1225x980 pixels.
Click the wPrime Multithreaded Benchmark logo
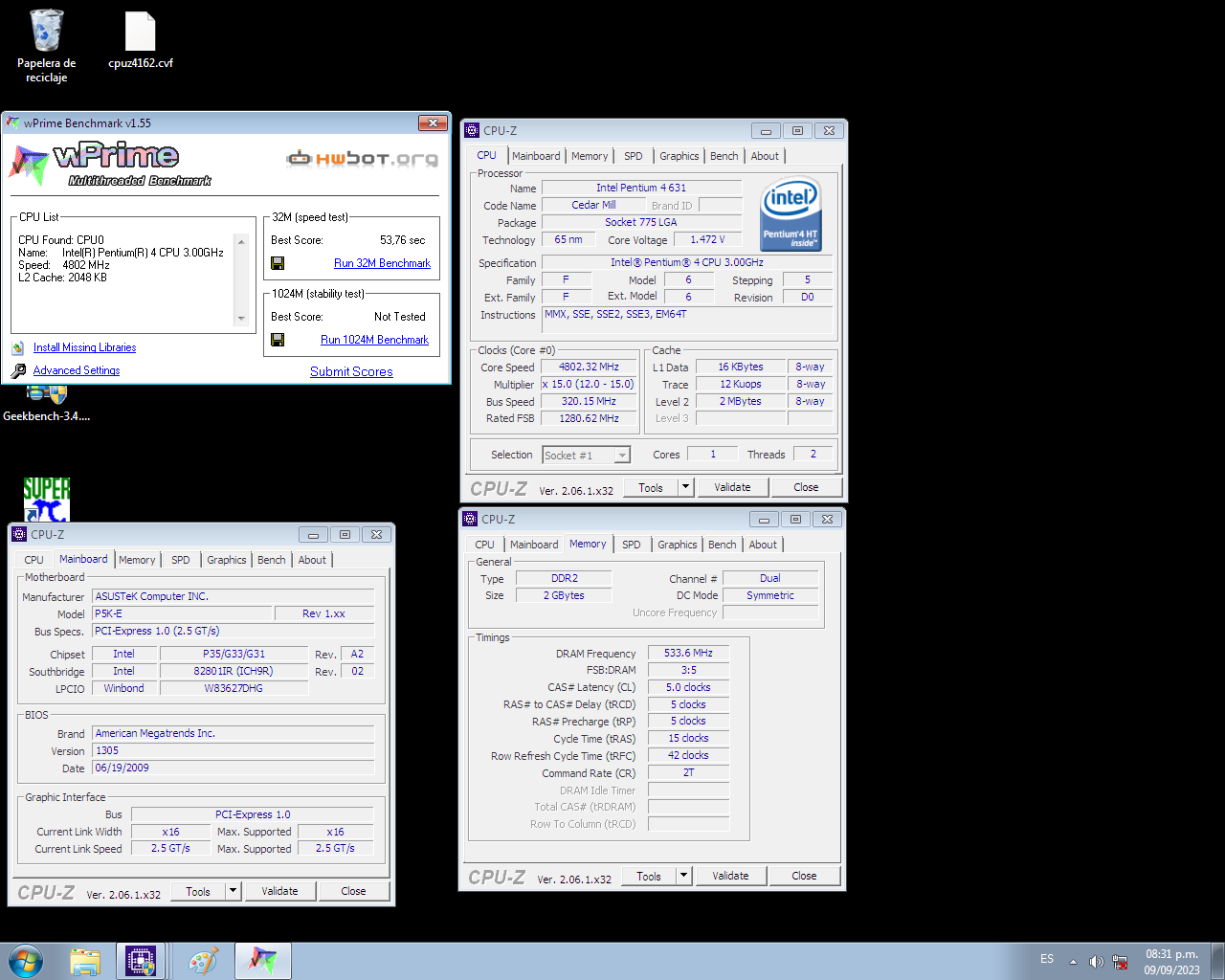click(110, 164)
